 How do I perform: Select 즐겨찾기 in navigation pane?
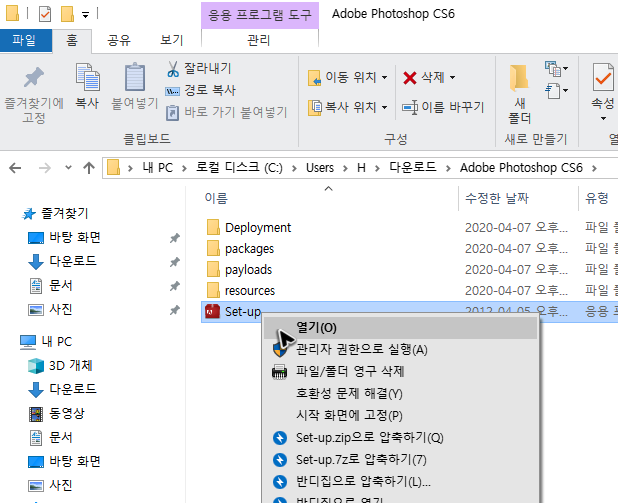tap(65, 214)
